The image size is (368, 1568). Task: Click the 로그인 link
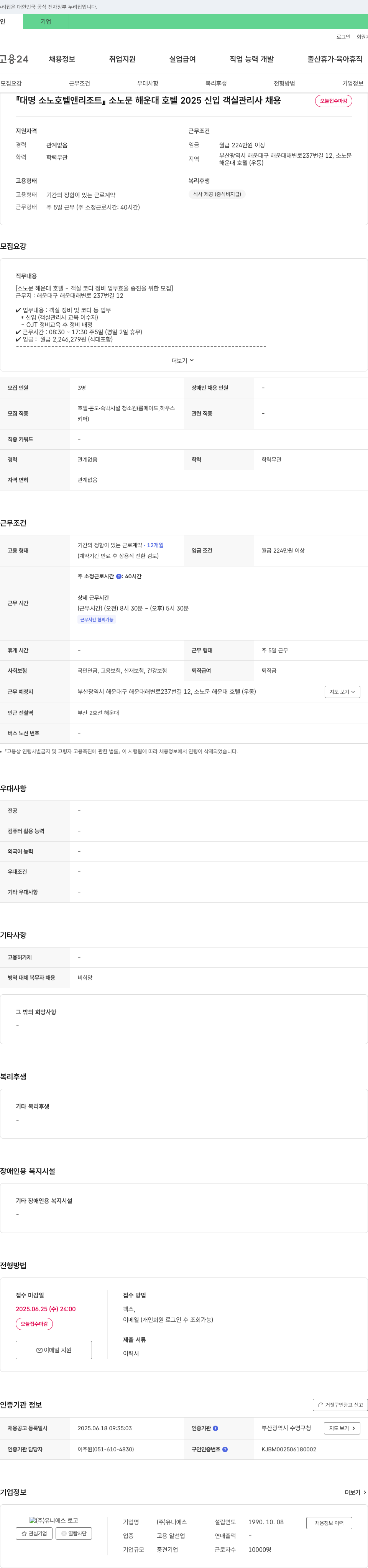(343, 37)
